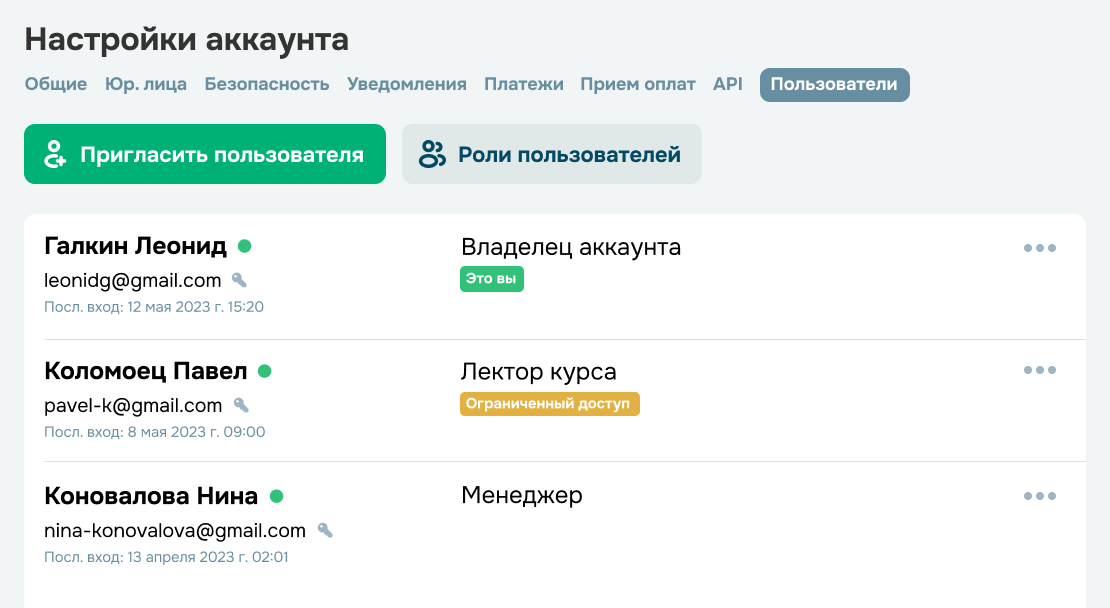
Task: Click the key icon next to nina-konovalova@gmail.com
Action: click(325, 531)
